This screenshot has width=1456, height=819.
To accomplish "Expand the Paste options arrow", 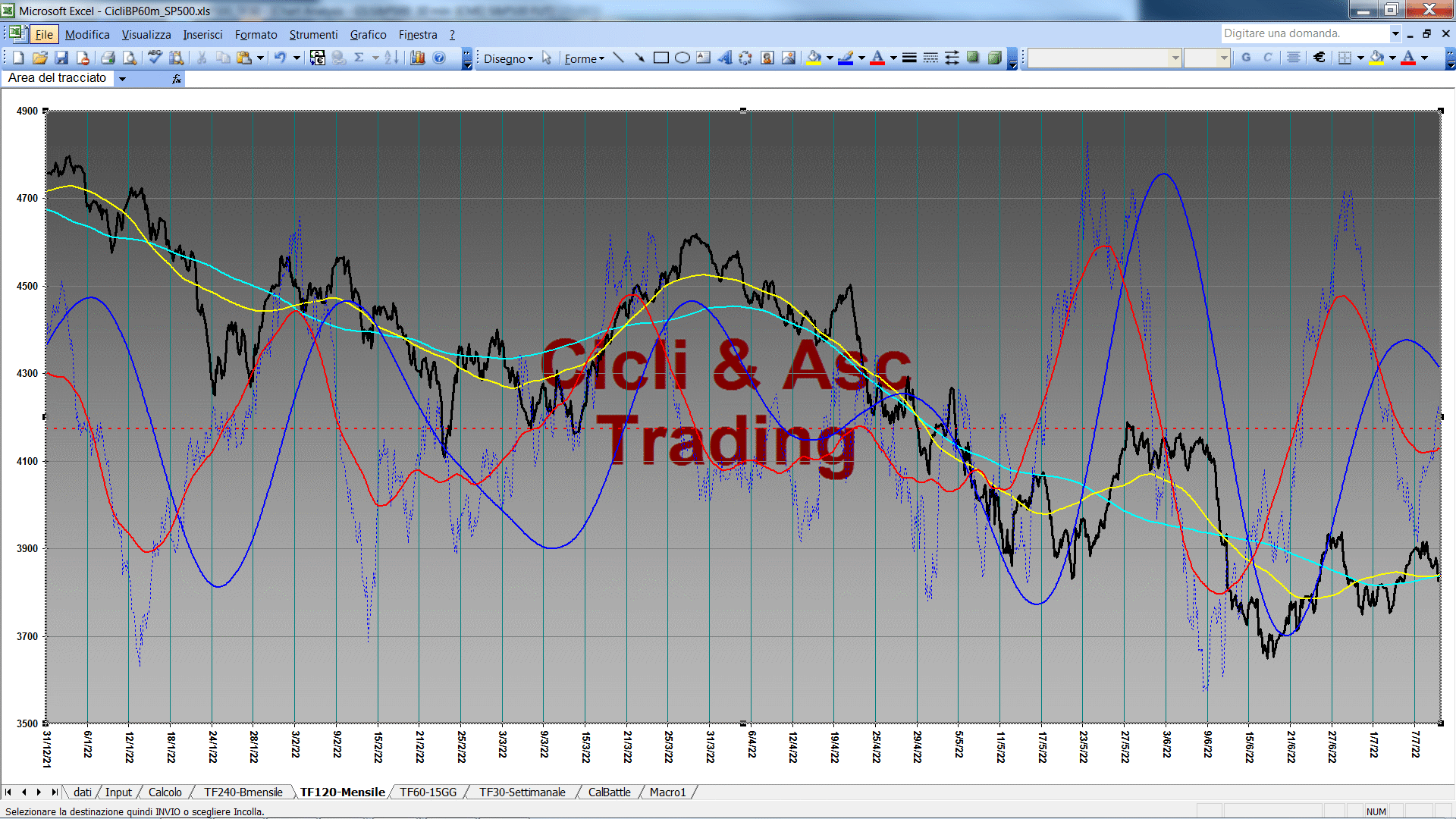I will click(x=260, y=58).
